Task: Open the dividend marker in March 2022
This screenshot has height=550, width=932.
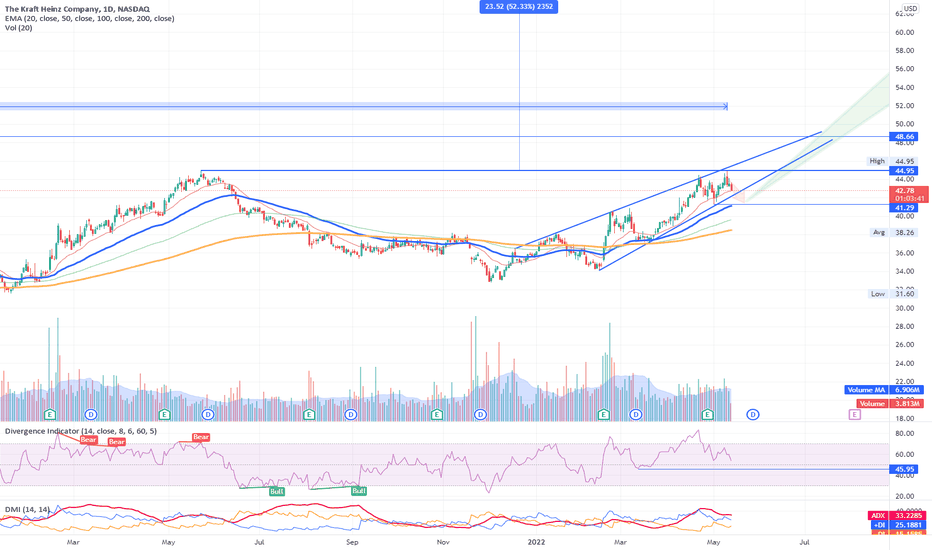Action: 637,414
